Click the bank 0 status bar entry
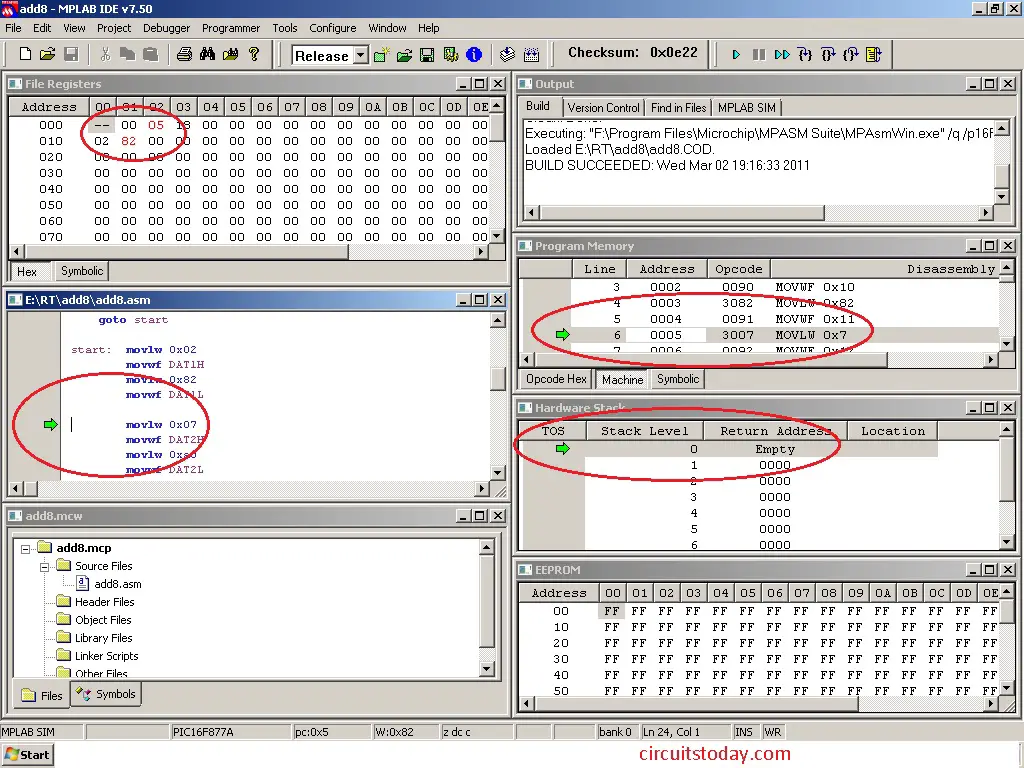The width and height of the screenshot is (1024, 768). 615,732
